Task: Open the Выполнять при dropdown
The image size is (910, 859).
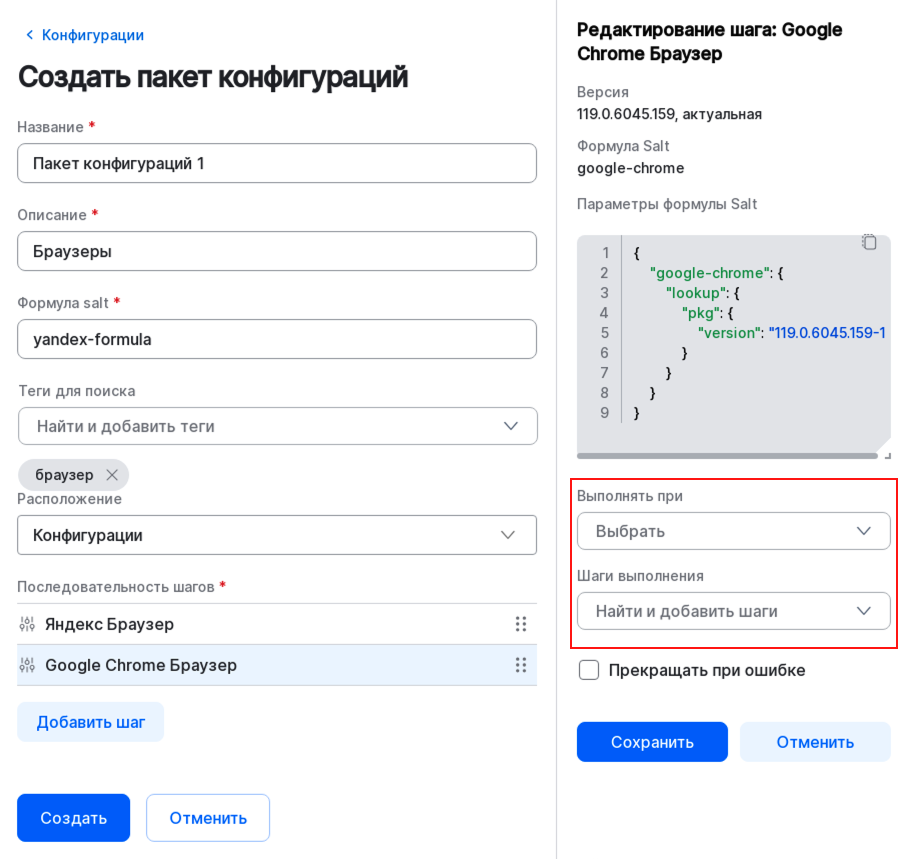Action: [x=733, y=531]
